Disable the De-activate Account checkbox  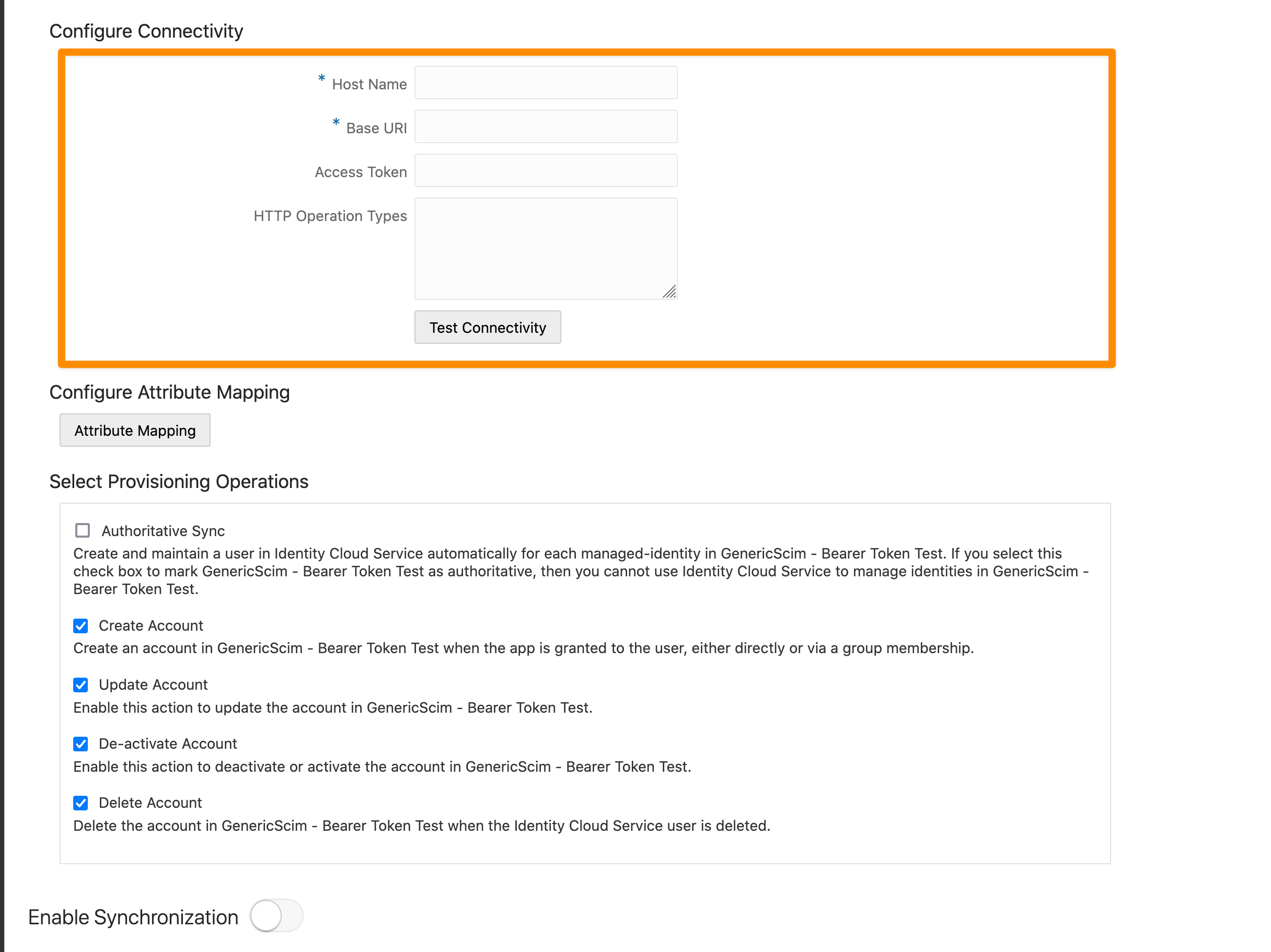[81, 743]
